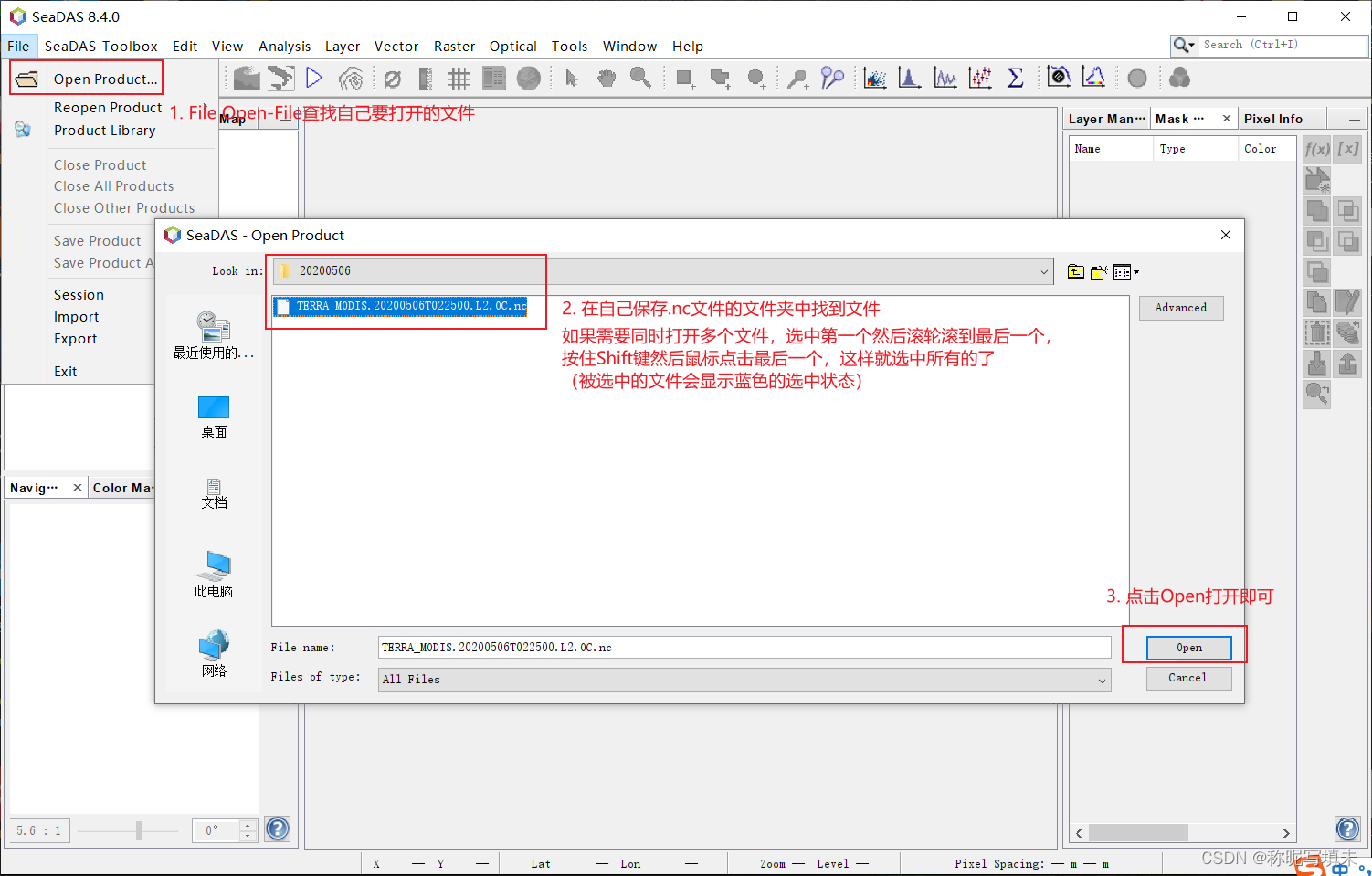Go to This PC (此电脑) shortcut
The image size is (1372, 876).
click(214, 575)
